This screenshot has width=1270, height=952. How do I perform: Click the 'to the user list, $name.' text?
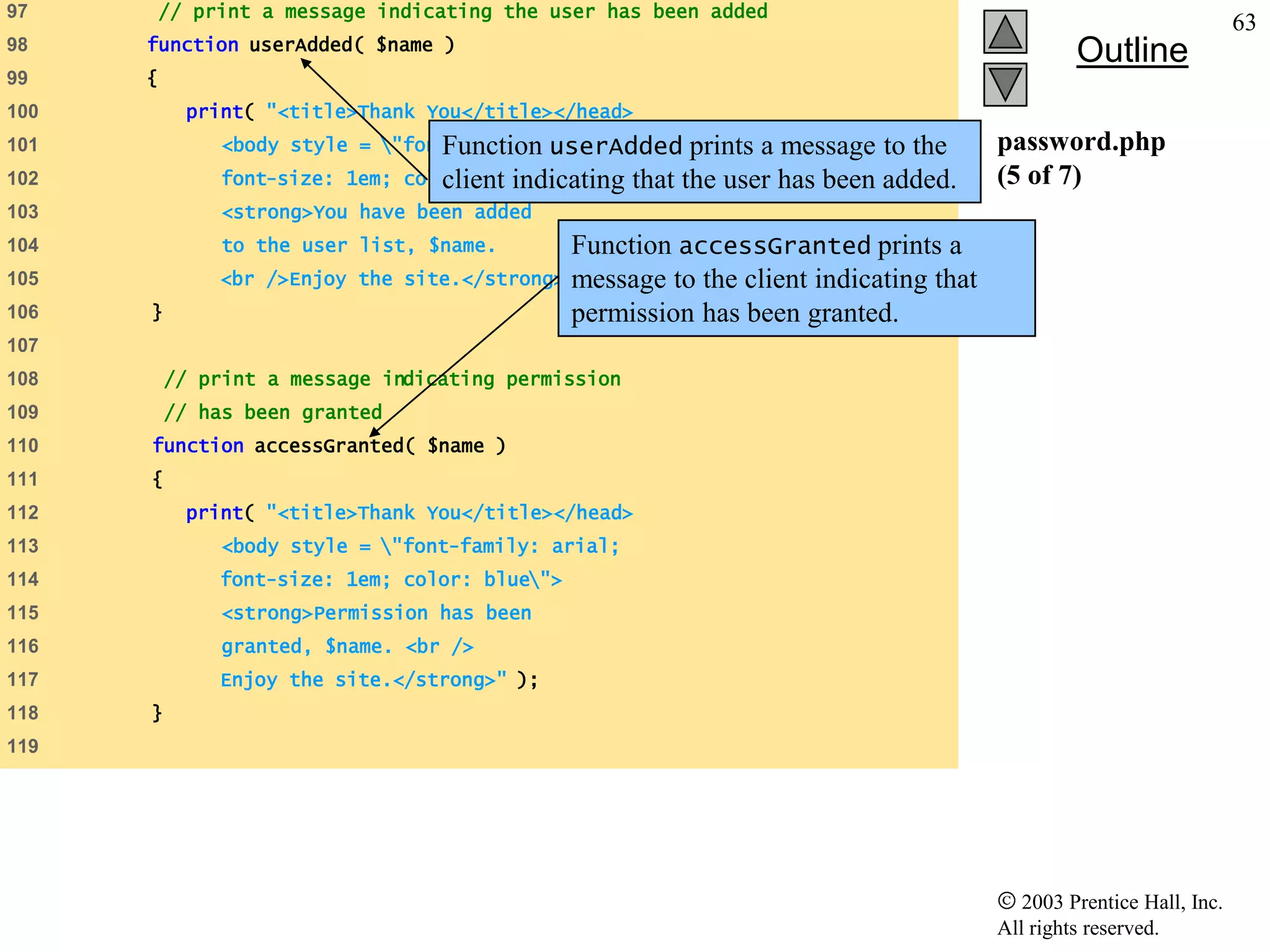pyautogui.click(x=358, y=245)
